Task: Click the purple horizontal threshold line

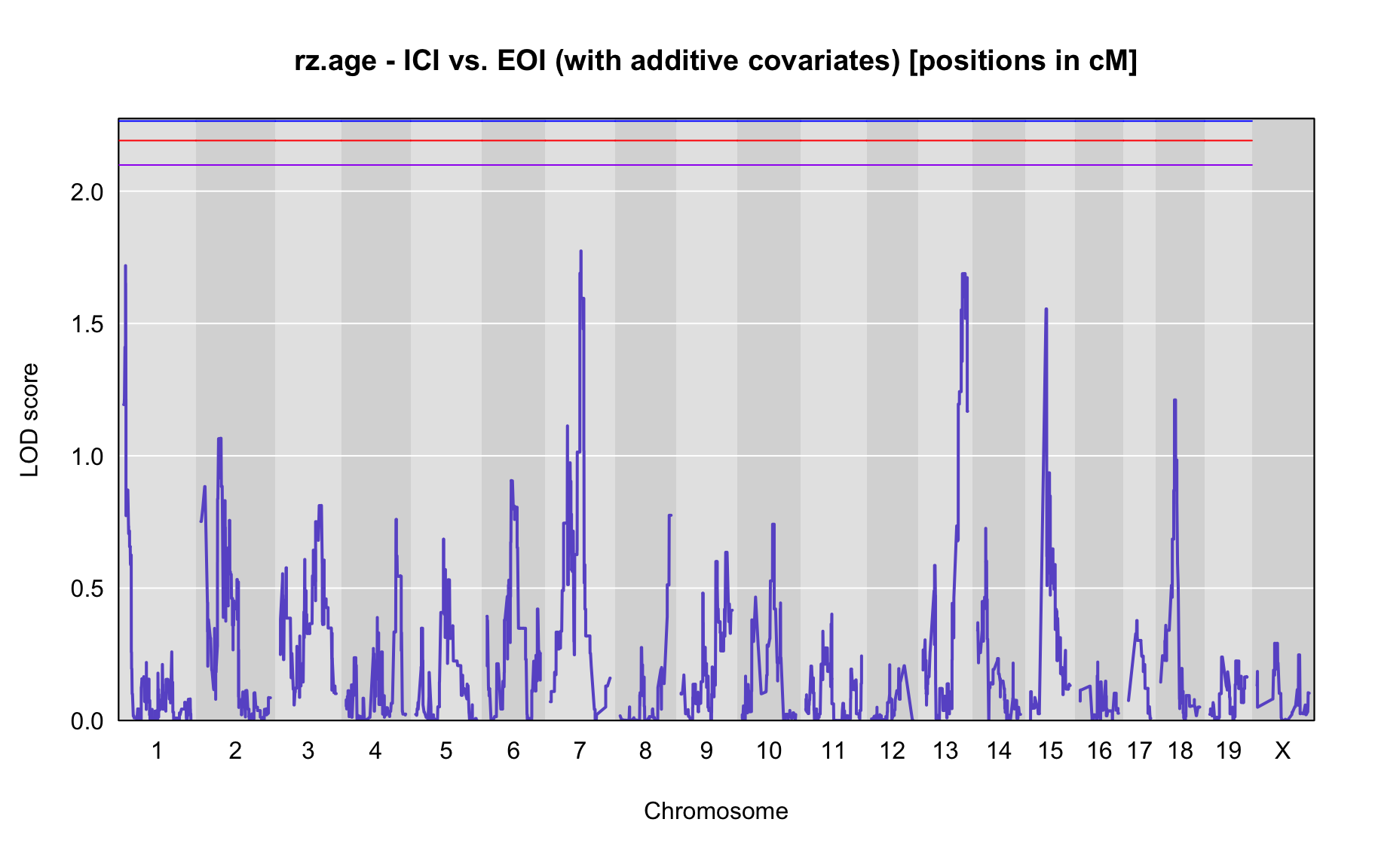Action: (685, 165)
